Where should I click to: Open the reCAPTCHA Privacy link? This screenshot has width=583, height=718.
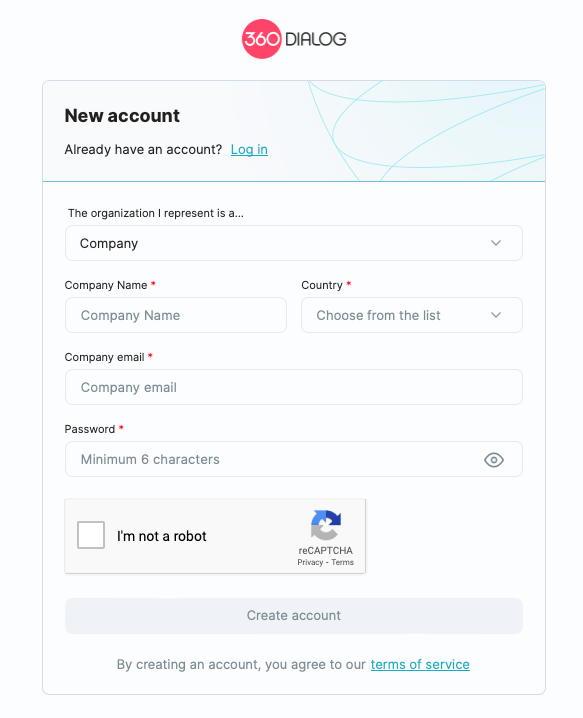point(310,562)
